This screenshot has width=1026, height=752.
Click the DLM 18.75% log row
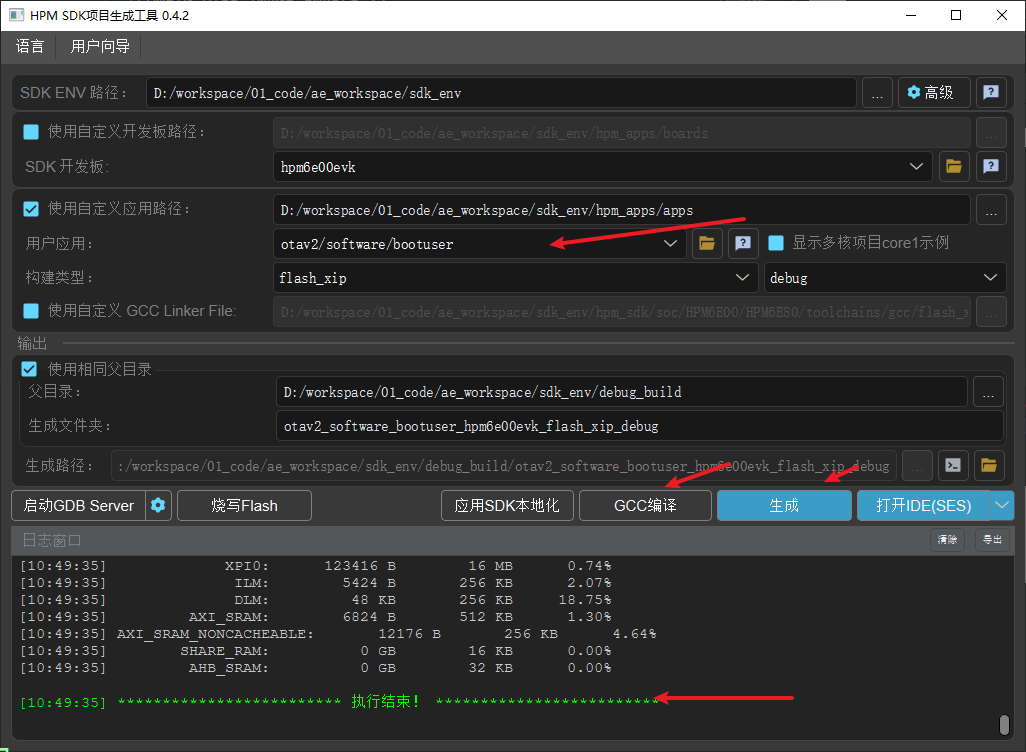(315, 600)
